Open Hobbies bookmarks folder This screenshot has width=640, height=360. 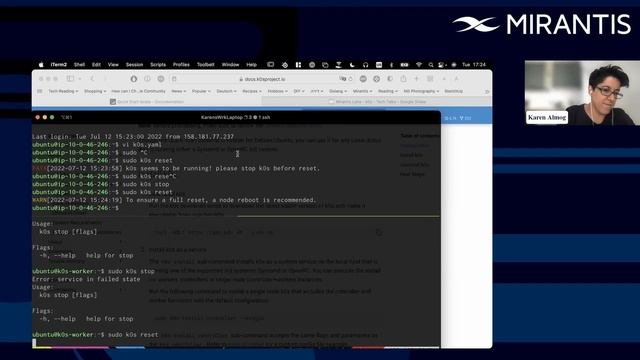pyautogui.click(x=278, y=91)
